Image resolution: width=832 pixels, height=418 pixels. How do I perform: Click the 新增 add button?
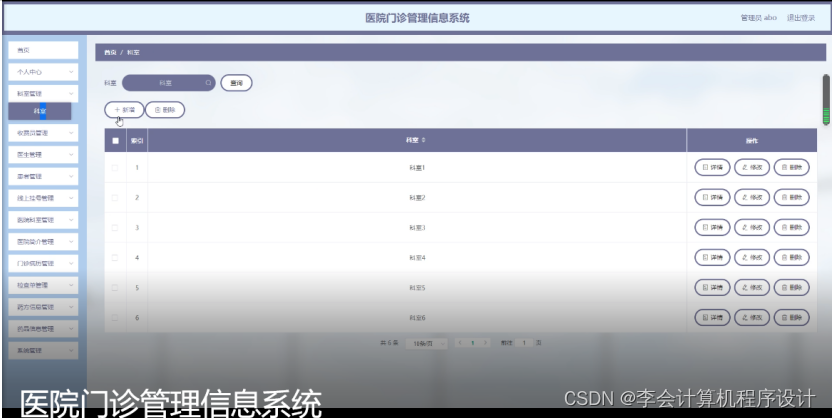coord(124,110)
